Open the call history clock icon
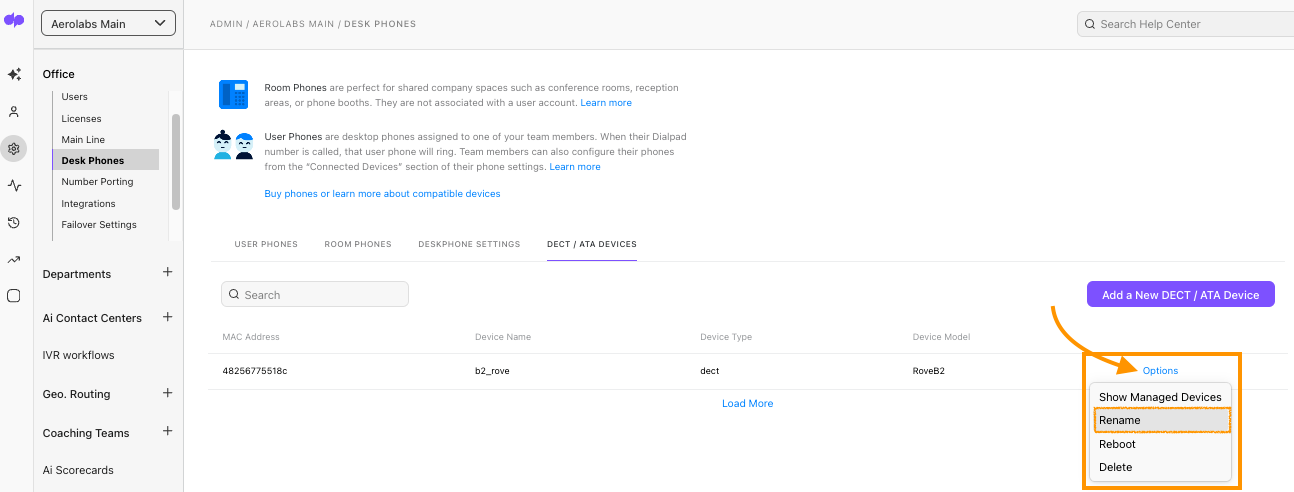The width and height of the screenshot is (1294, 492). (x=14, y=222)
